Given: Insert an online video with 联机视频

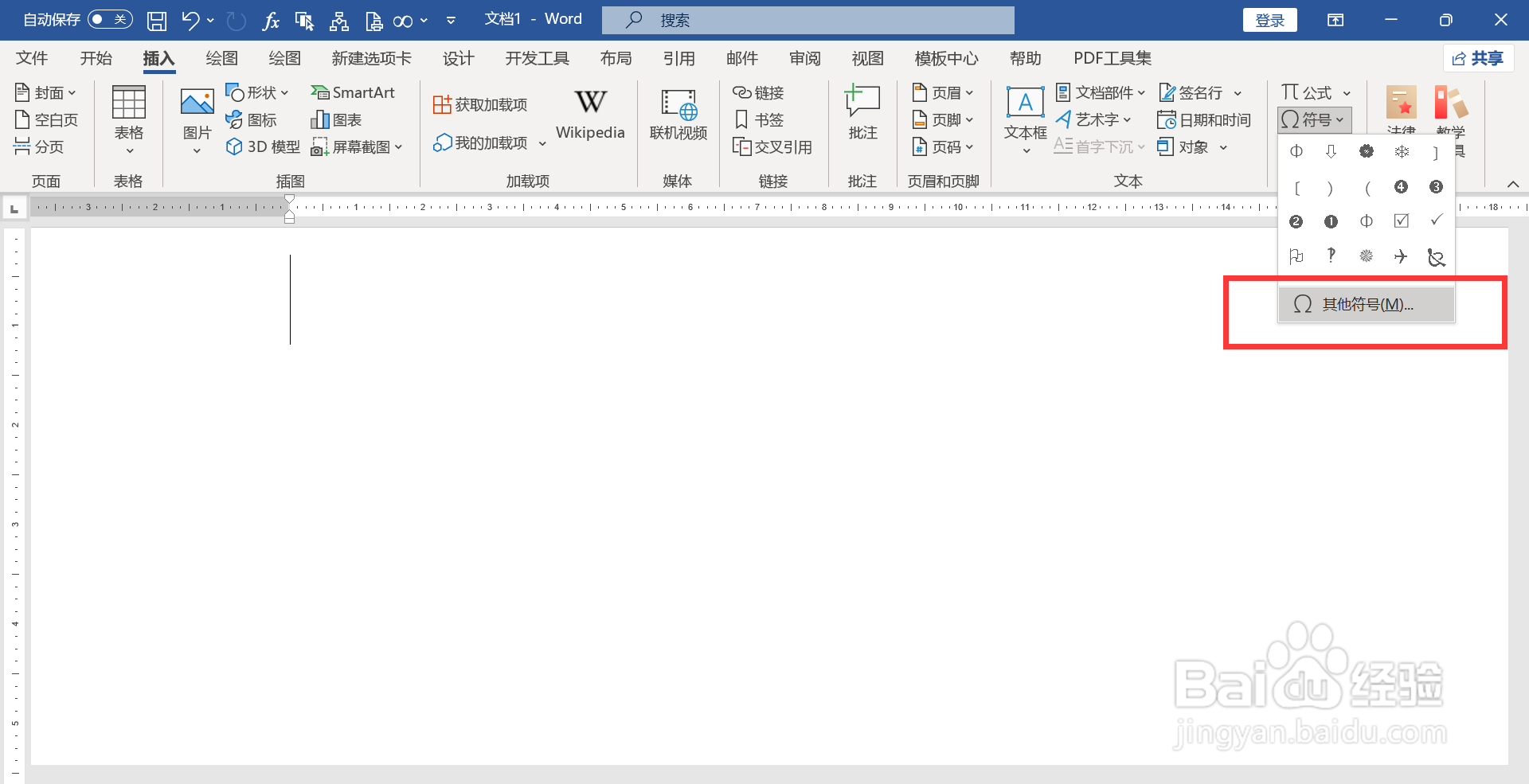Looking at the screenshot, I should pyautogui.click(x=678, y=114).
